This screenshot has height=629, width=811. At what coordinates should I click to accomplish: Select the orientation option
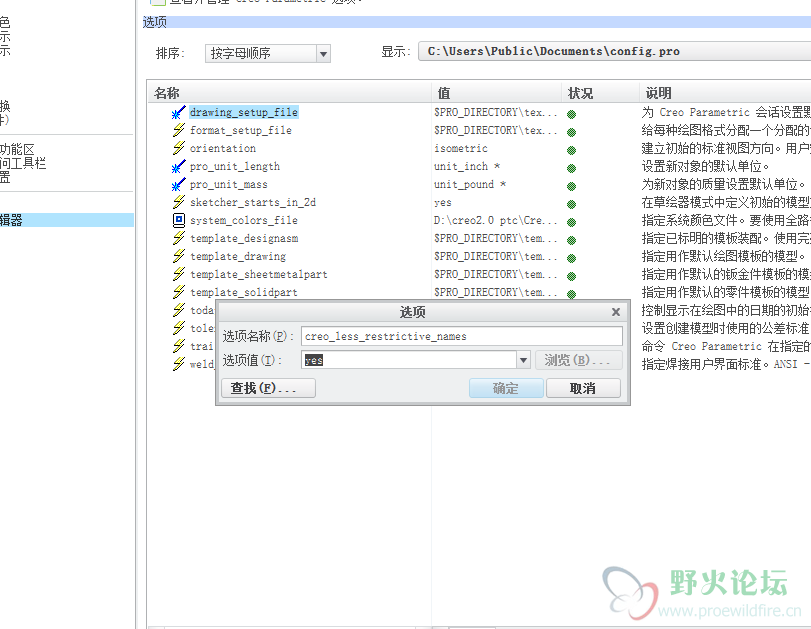coord(223,148)
